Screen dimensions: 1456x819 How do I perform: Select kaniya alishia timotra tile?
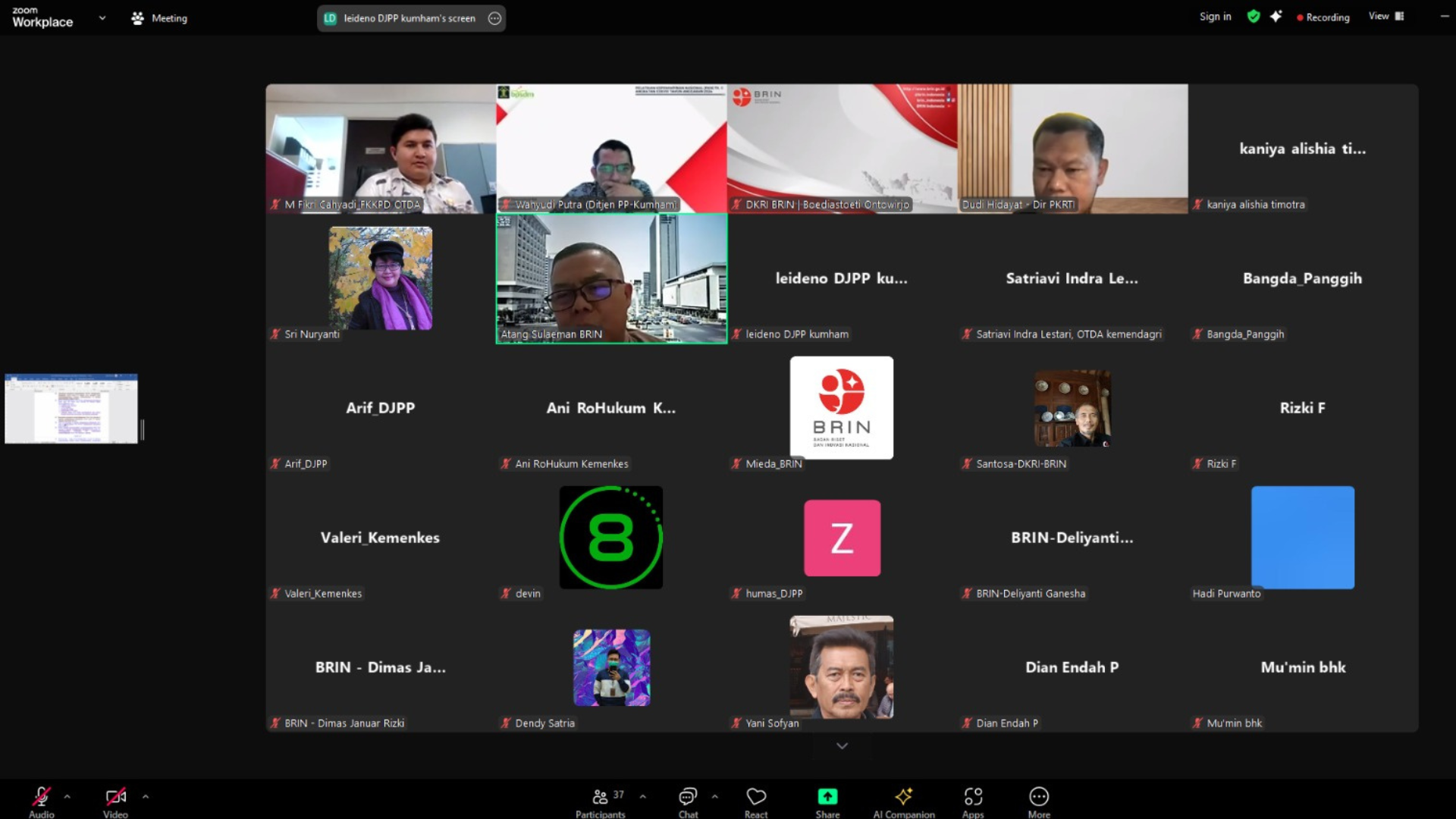tap(1303, 149)
